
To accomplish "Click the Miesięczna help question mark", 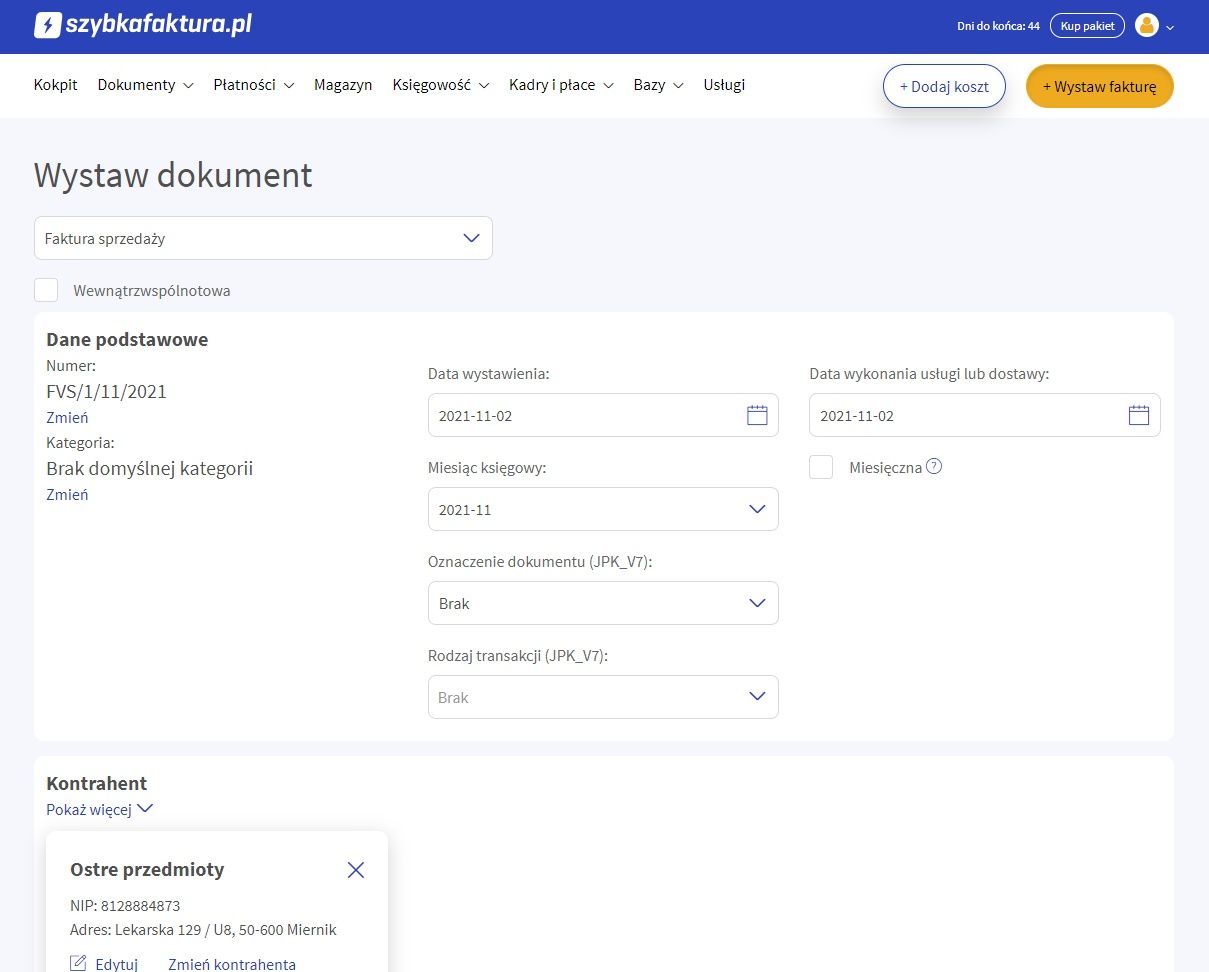I will point(934,466).
